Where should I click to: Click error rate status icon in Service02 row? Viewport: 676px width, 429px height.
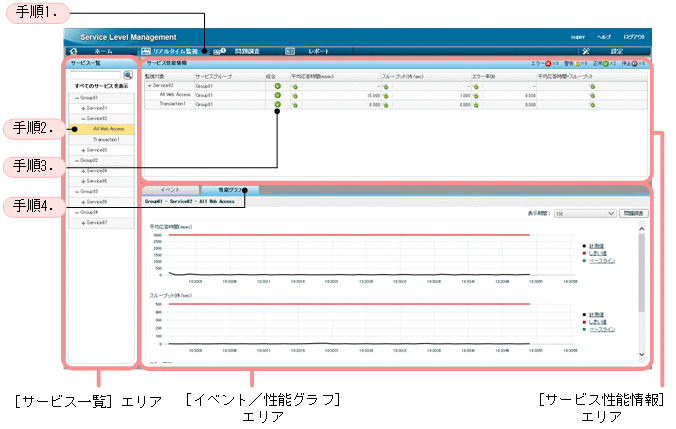[x=476, y=87]
